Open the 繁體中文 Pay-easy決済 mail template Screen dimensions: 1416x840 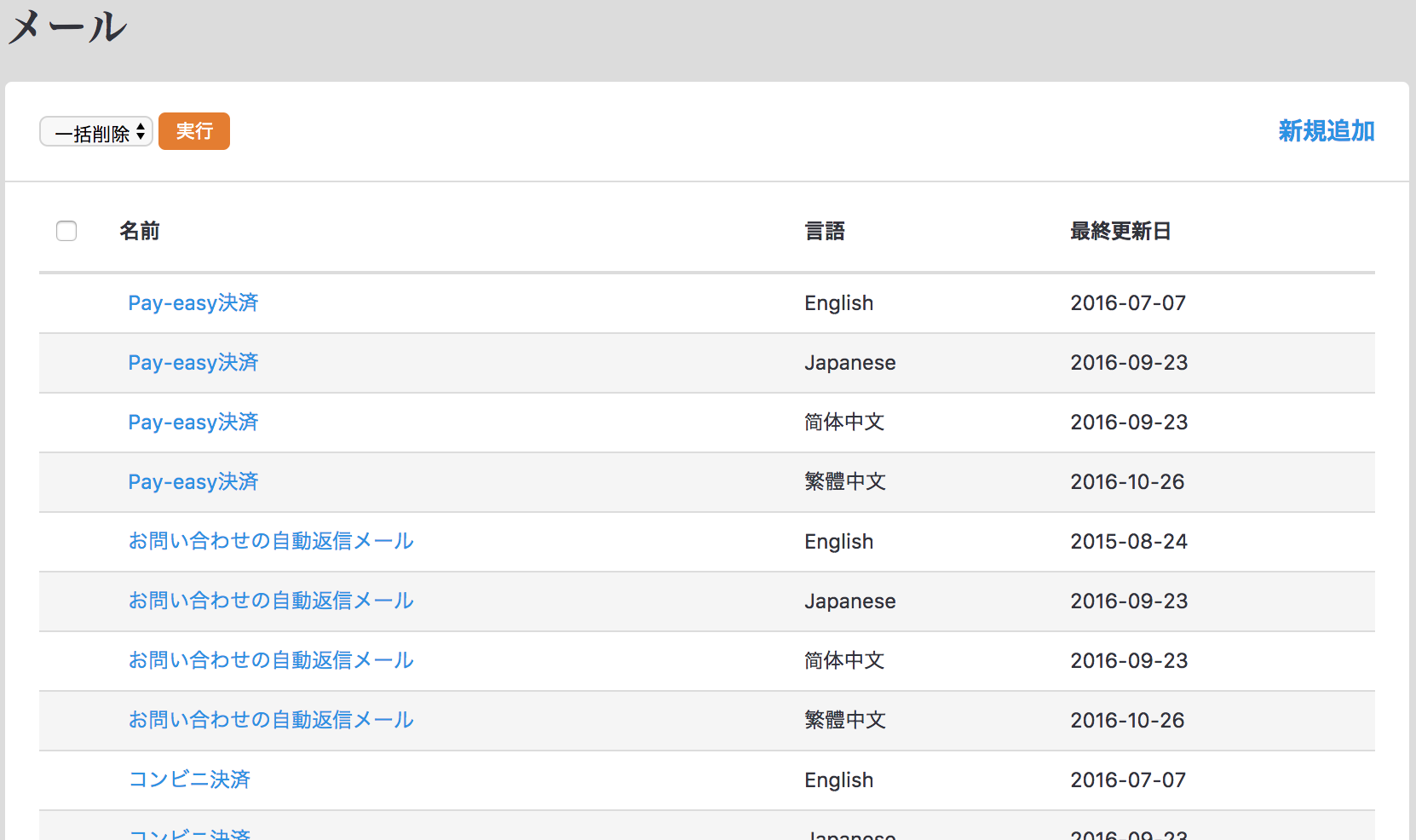(x=193, y=482)
